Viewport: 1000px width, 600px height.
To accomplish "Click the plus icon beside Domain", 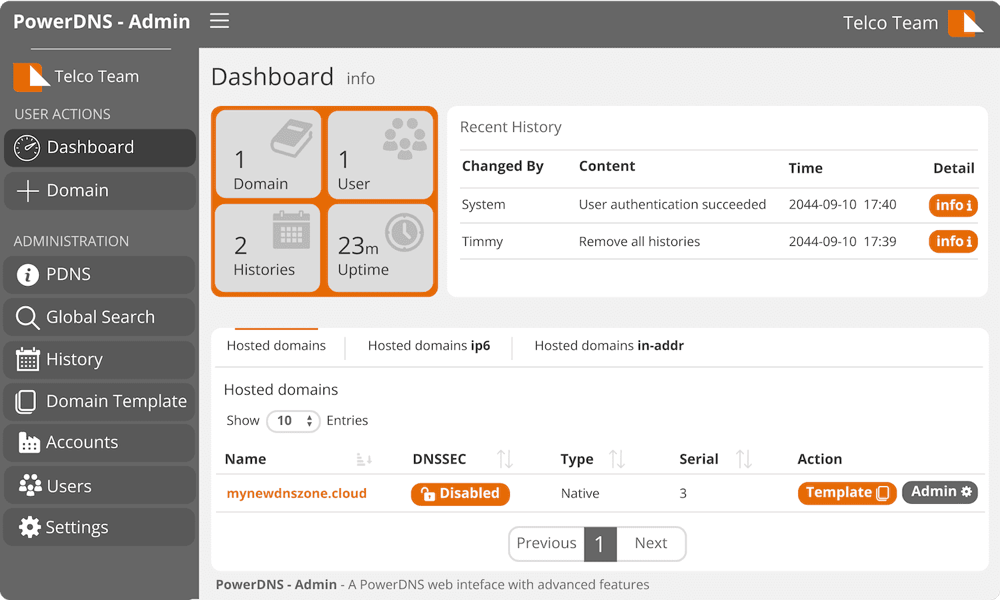I will coord(27,191).
